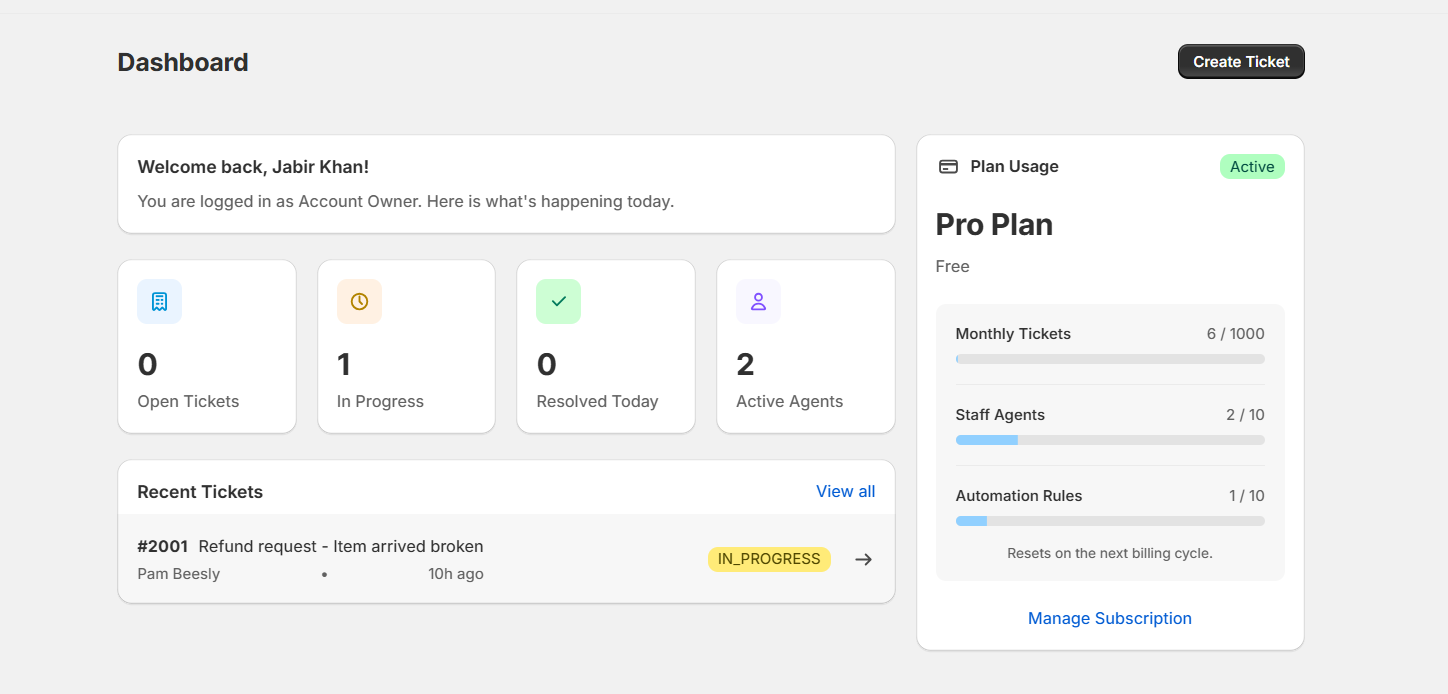This screenshot has width=1448, height=694.
Task: Click the IN_PROGRESS status badge
Action: pos(769,559)
